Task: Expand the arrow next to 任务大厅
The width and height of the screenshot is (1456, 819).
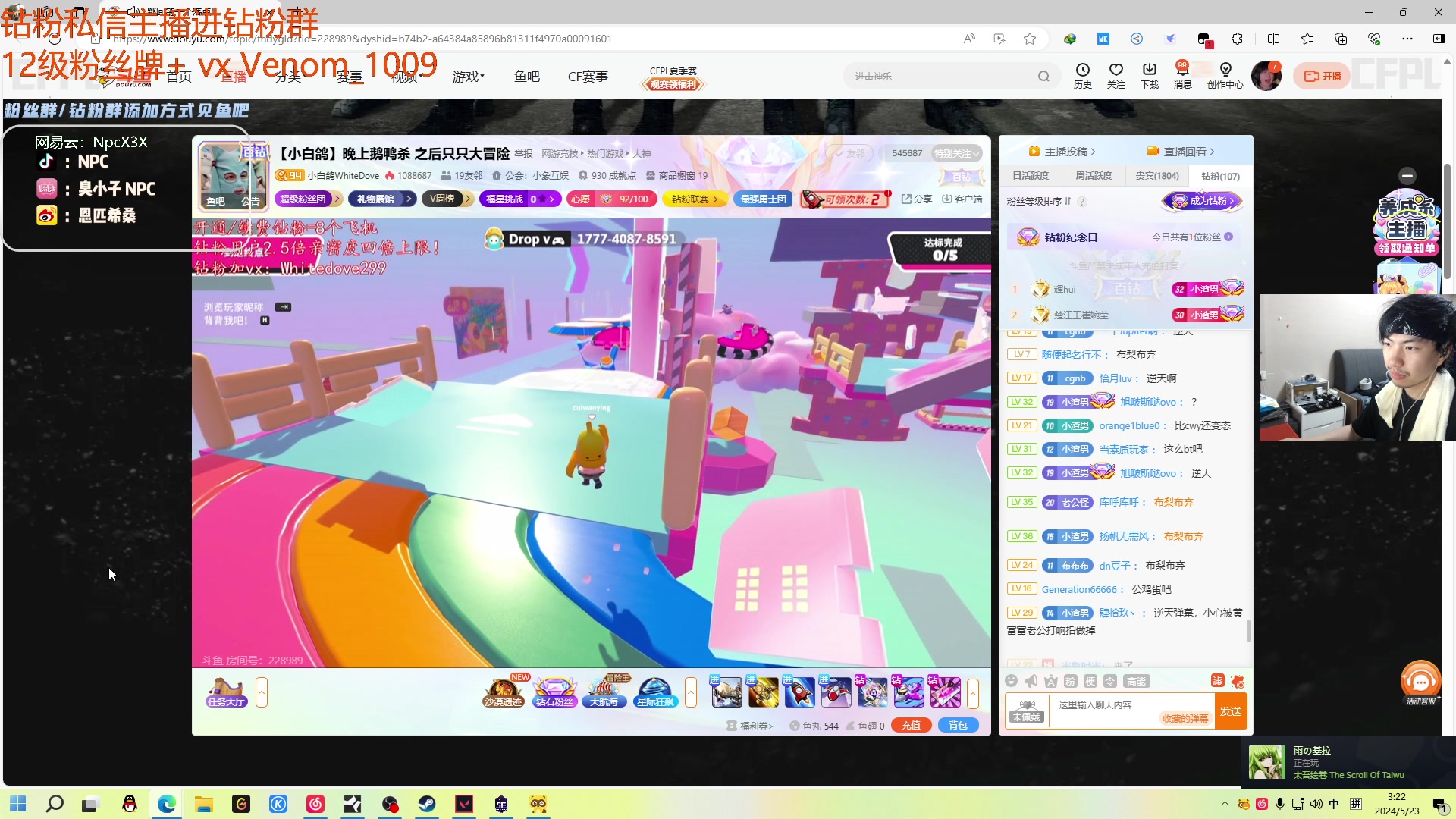Action: point(262,692)
